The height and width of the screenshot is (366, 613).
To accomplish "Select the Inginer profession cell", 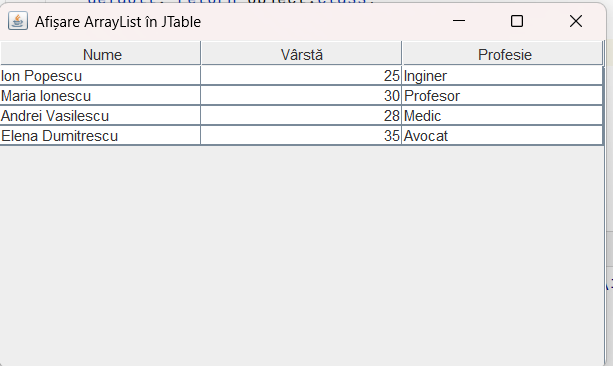I will click(x=502, y=75).
